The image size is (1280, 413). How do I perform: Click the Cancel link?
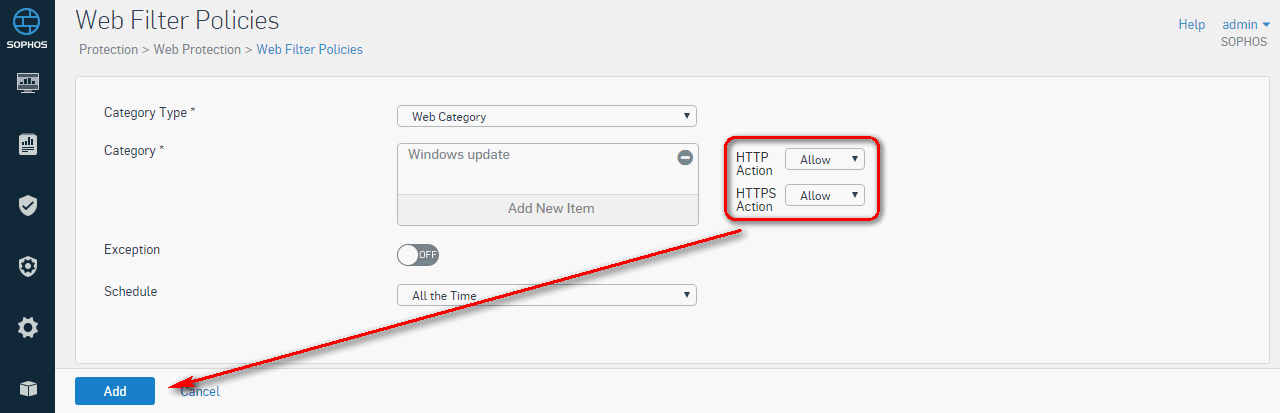tap(200, 392)
